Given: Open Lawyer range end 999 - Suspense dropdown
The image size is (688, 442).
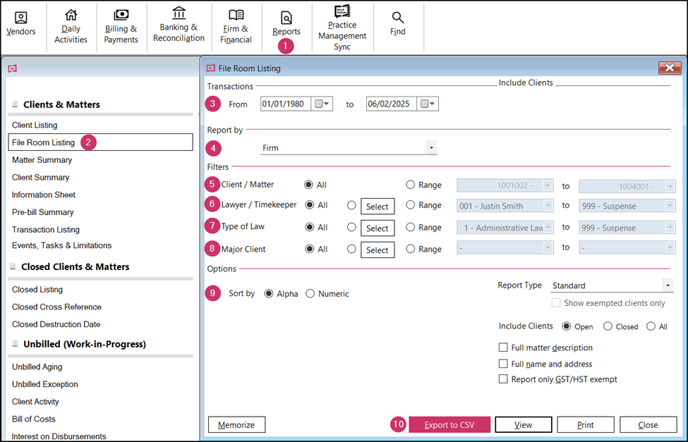Looking at the screenshot, I should coord(670,205).
